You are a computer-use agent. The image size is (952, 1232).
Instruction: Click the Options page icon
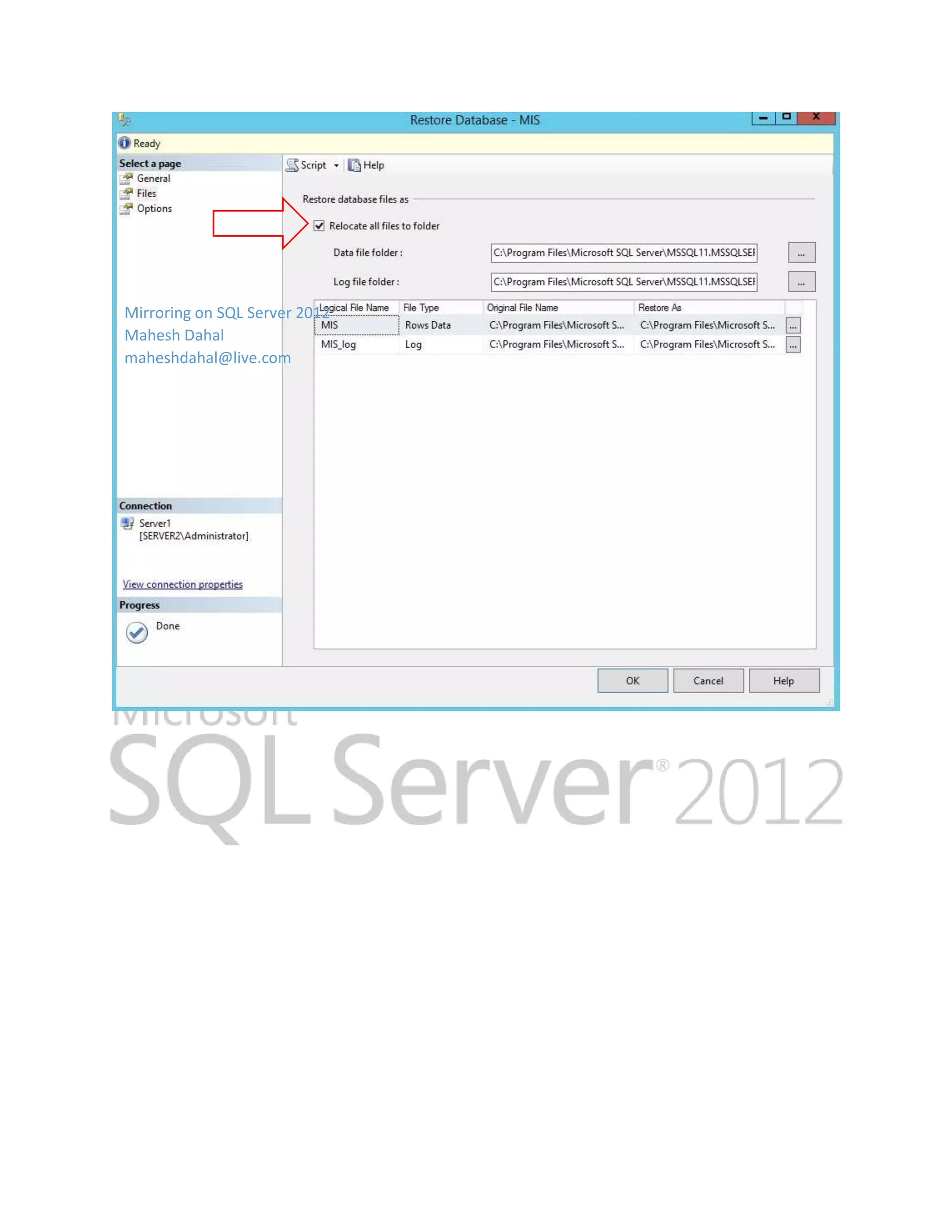point(126,209)
